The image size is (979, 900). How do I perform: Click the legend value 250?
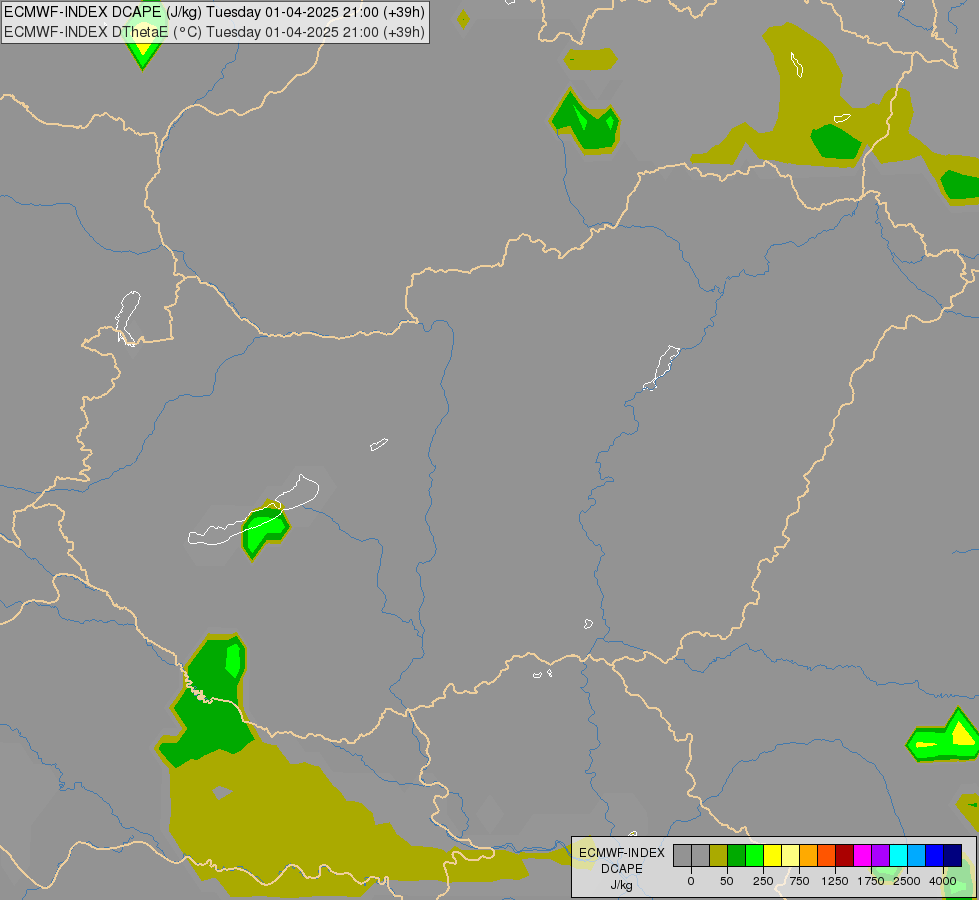tap(763, 881)
